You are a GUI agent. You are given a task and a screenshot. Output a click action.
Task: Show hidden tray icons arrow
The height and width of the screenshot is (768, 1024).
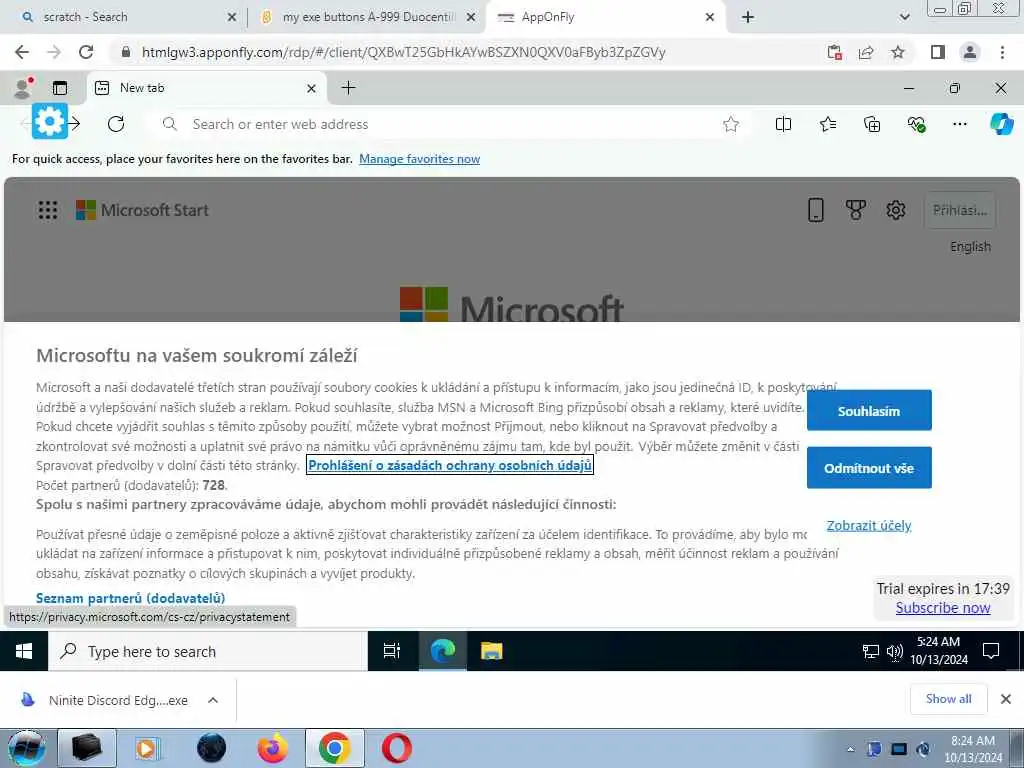click(850, 749)
